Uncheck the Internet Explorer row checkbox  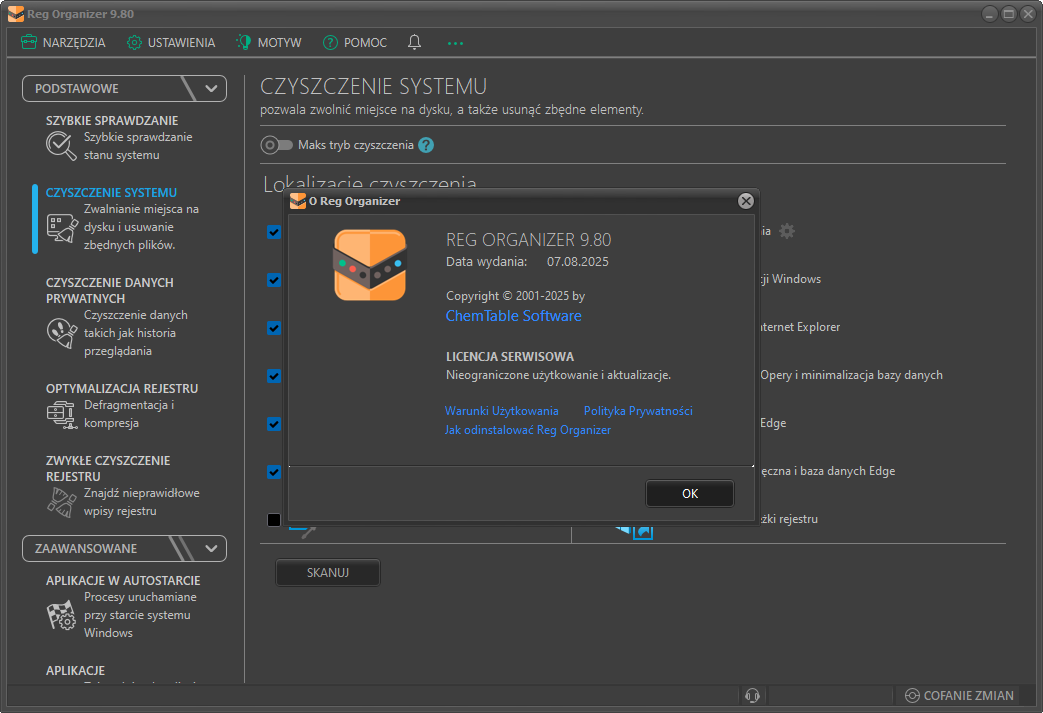pos(273,328)
